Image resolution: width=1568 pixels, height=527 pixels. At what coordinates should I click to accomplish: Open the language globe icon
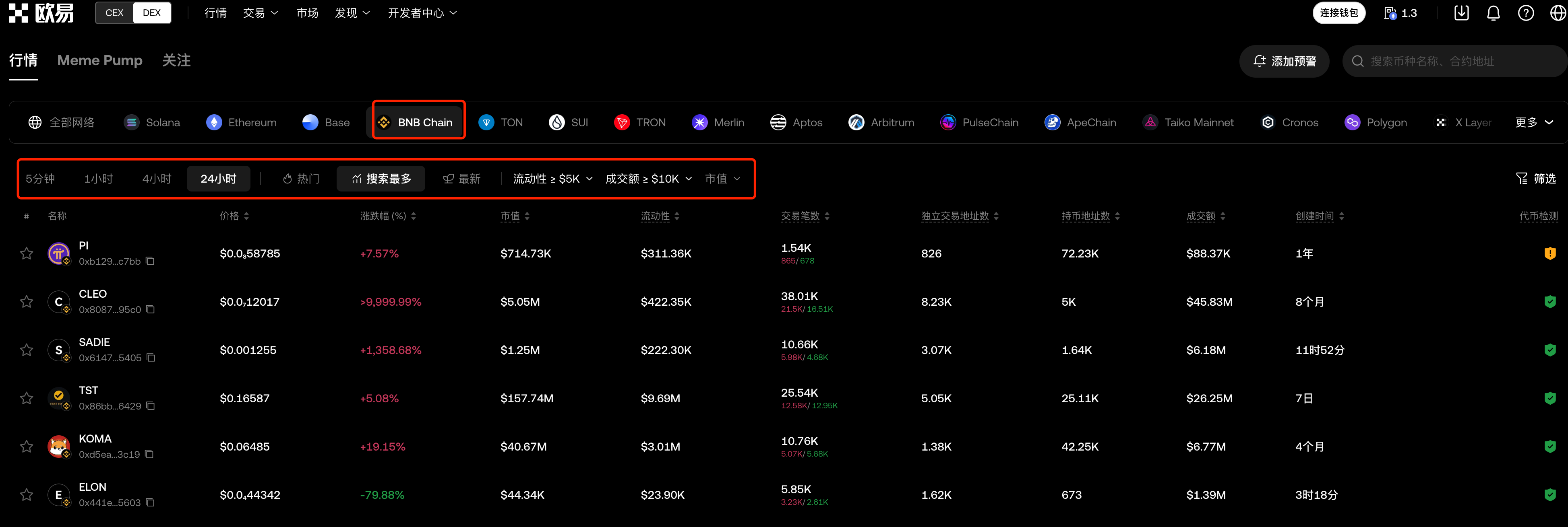coord(1558,13)
